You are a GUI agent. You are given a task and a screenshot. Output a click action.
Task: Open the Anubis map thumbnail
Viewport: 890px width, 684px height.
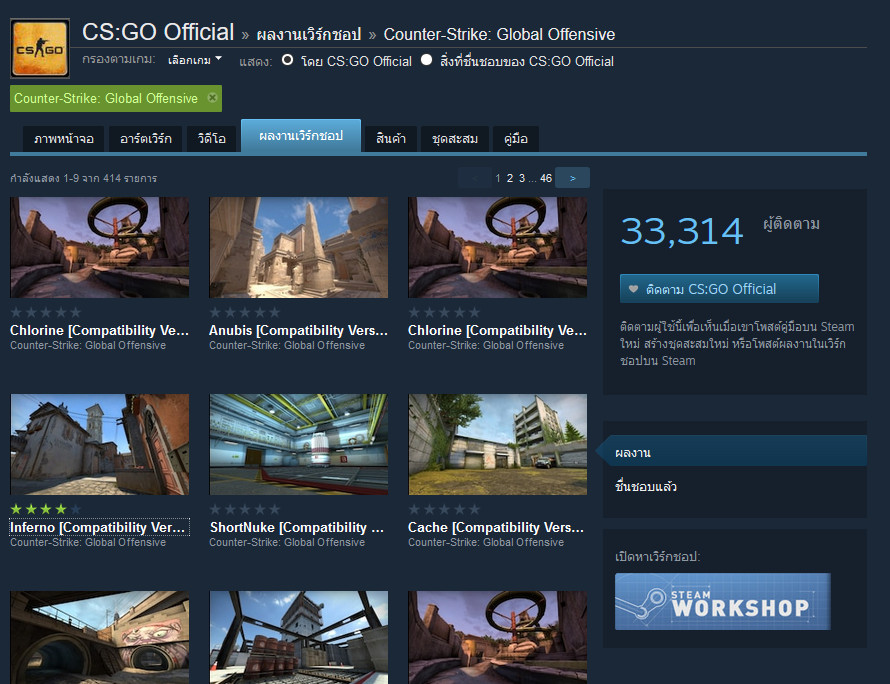click(x=299, y=247)
